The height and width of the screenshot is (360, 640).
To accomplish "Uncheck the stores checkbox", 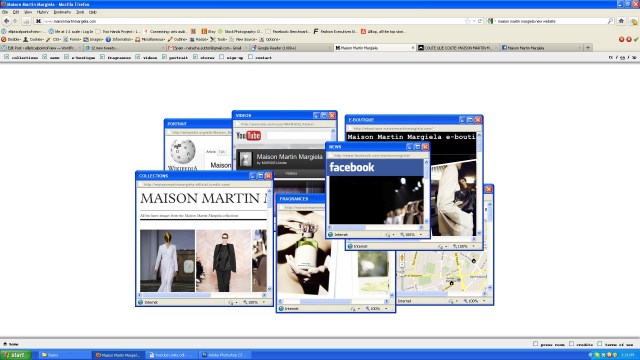I will (195, 57).
